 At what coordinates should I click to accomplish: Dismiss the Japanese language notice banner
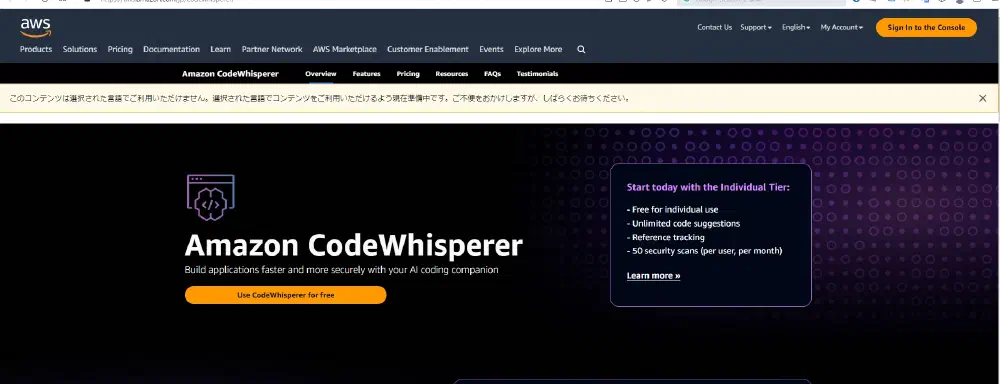982,98
